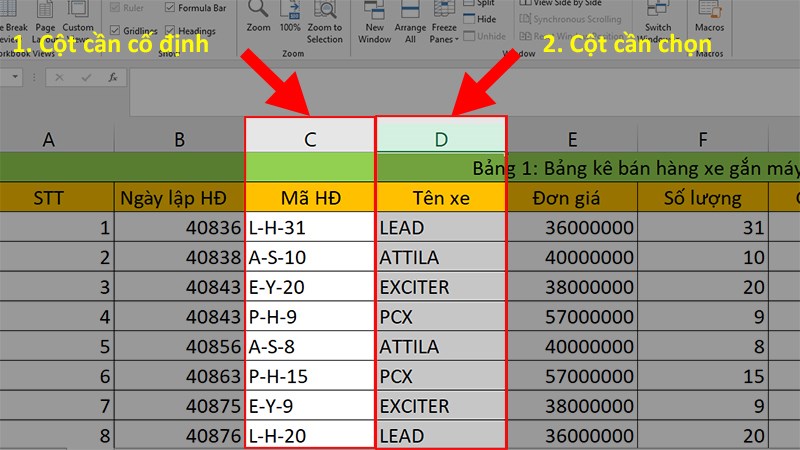Toggle the Headings checkbox
Screen dimensions: 800x450
(x=170, y=31)
